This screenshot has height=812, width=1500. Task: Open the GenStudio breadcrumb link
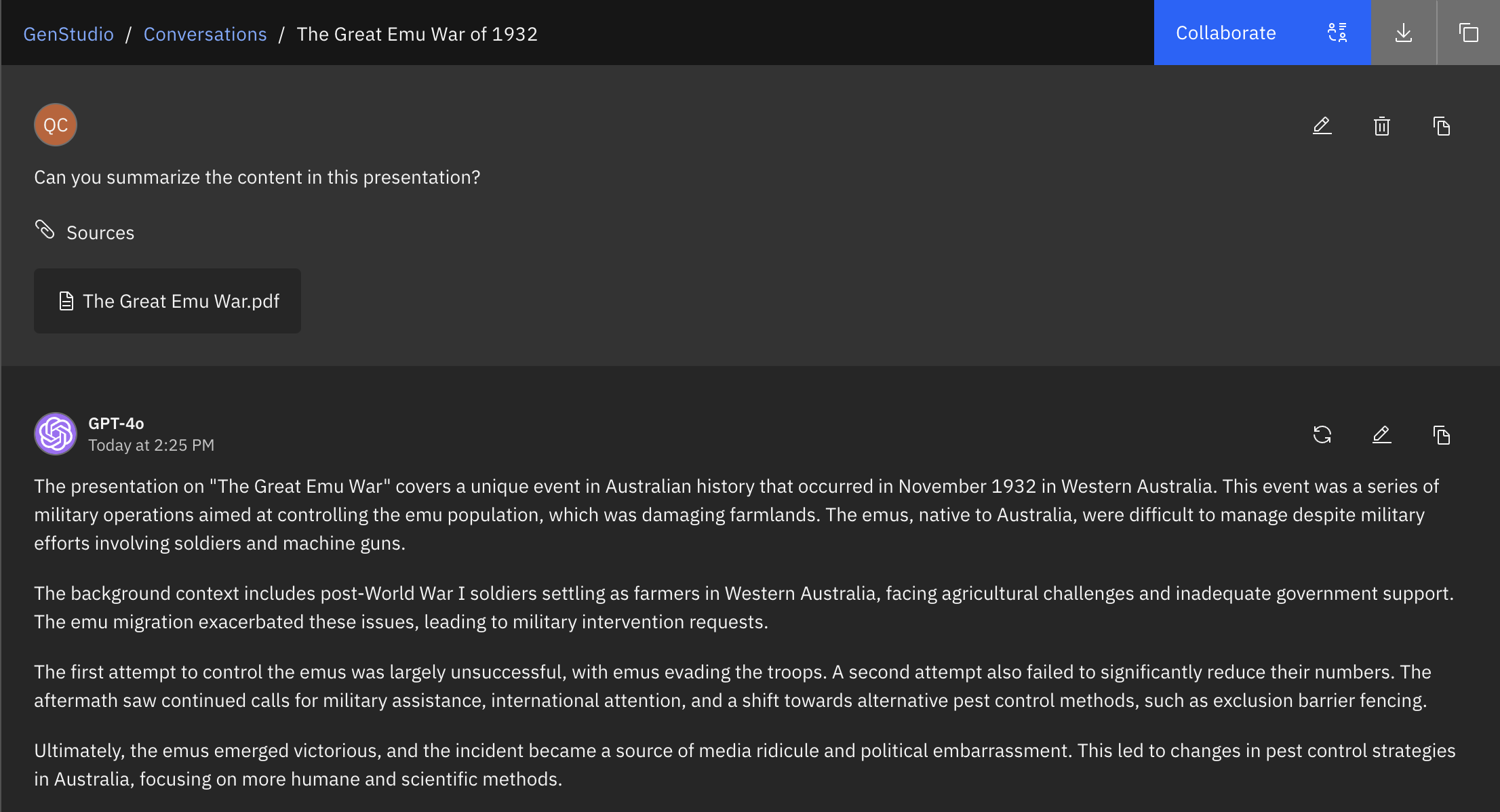pos(68,34)
